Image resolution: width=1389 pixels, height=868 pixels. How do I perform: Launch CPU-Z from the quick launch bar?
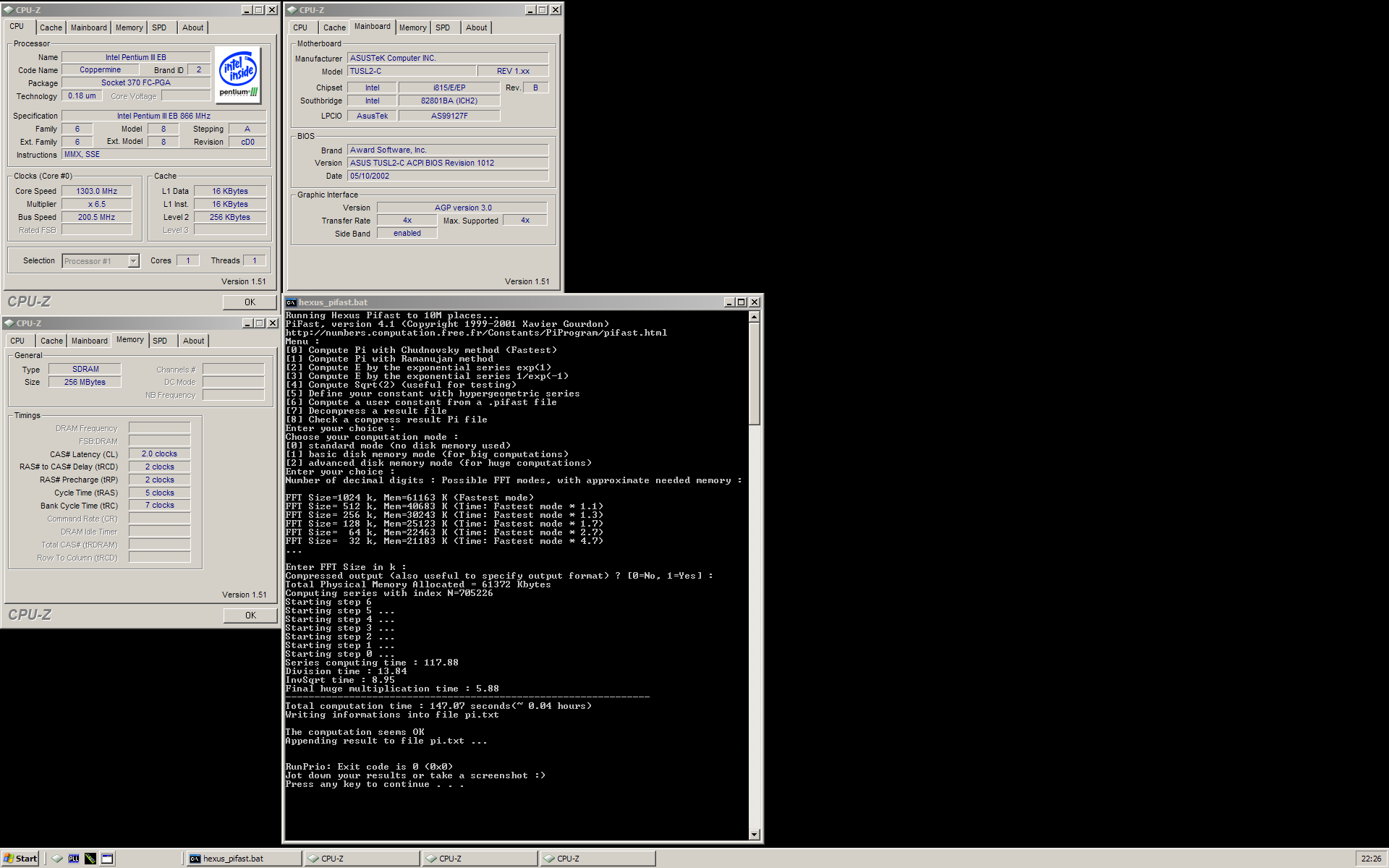[x=57, y=859]
